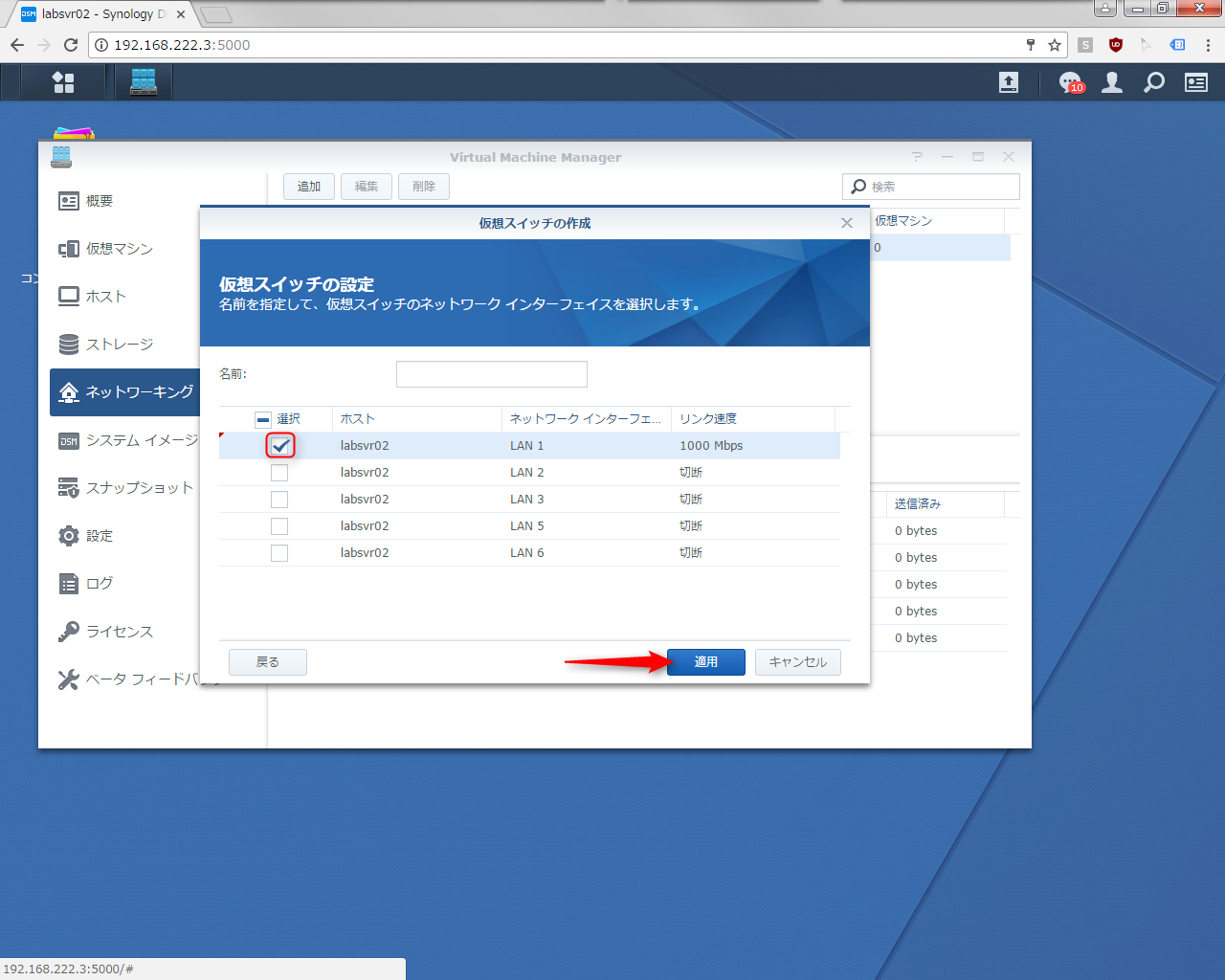
Task: Reload the page in the browser
Action: [x=71, y=45]
